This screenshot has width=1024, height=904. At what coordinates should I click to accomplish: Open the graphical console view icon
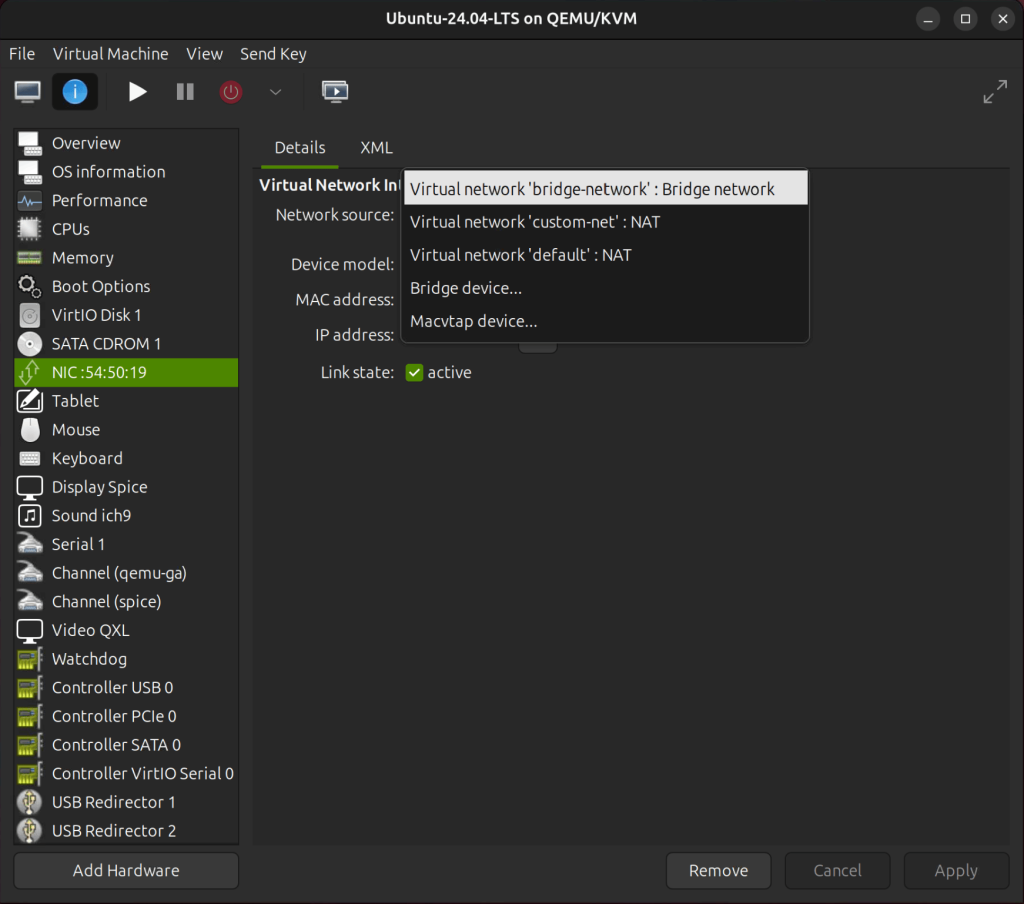click(x=27, y=91)
